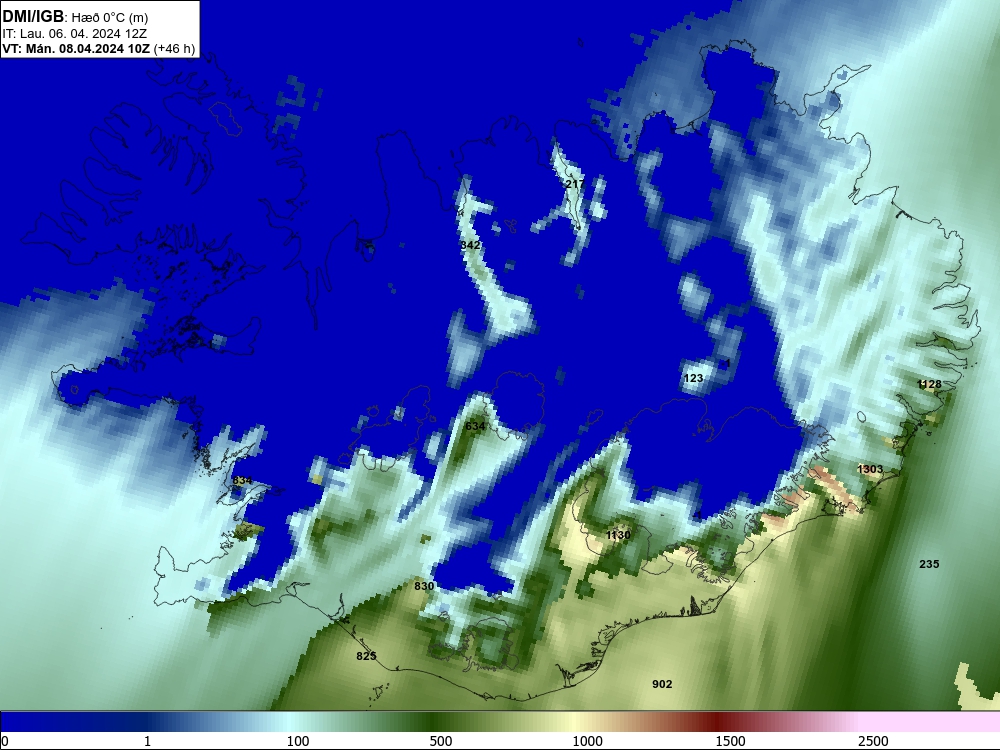Click the map value label 902
Viewport: 1000px width, 750px height.
click(x=662, y=684)
